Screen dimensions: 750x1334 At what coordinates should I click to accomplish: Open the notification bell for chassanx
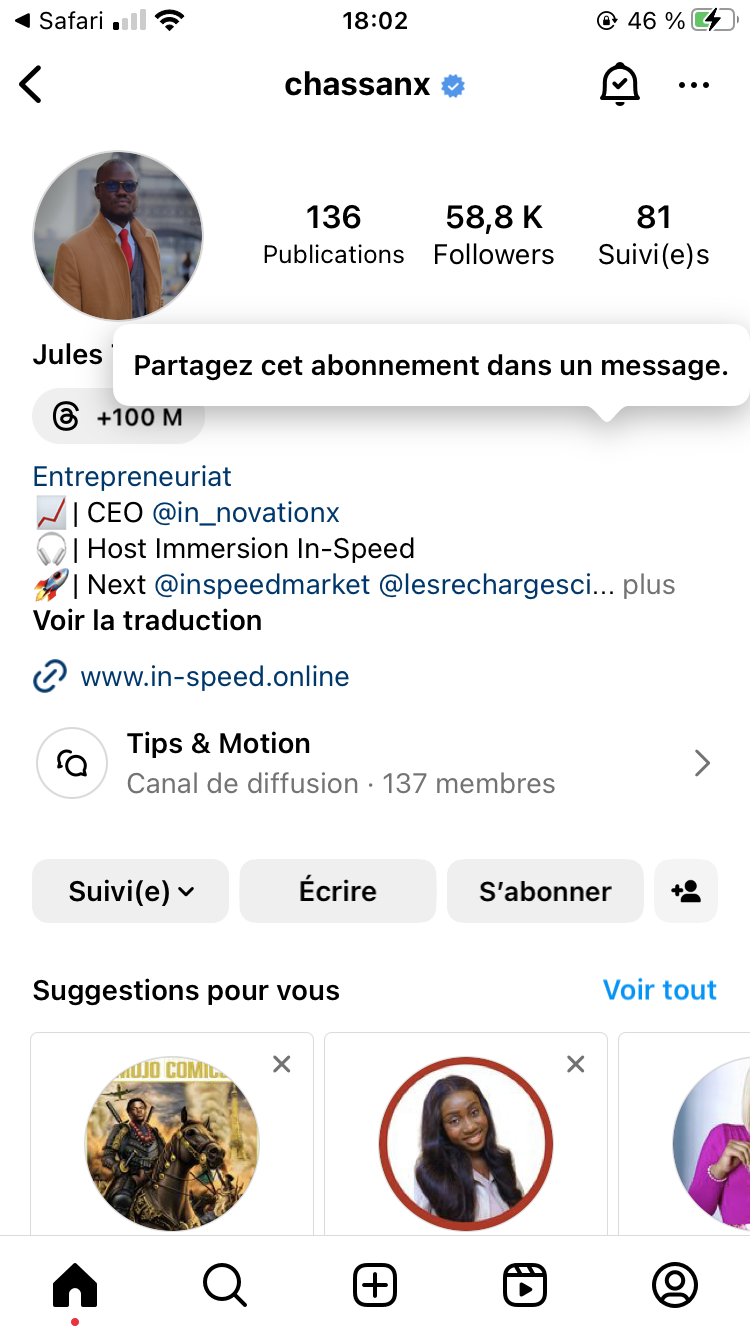pyautogui.click(x=619, y=85)
